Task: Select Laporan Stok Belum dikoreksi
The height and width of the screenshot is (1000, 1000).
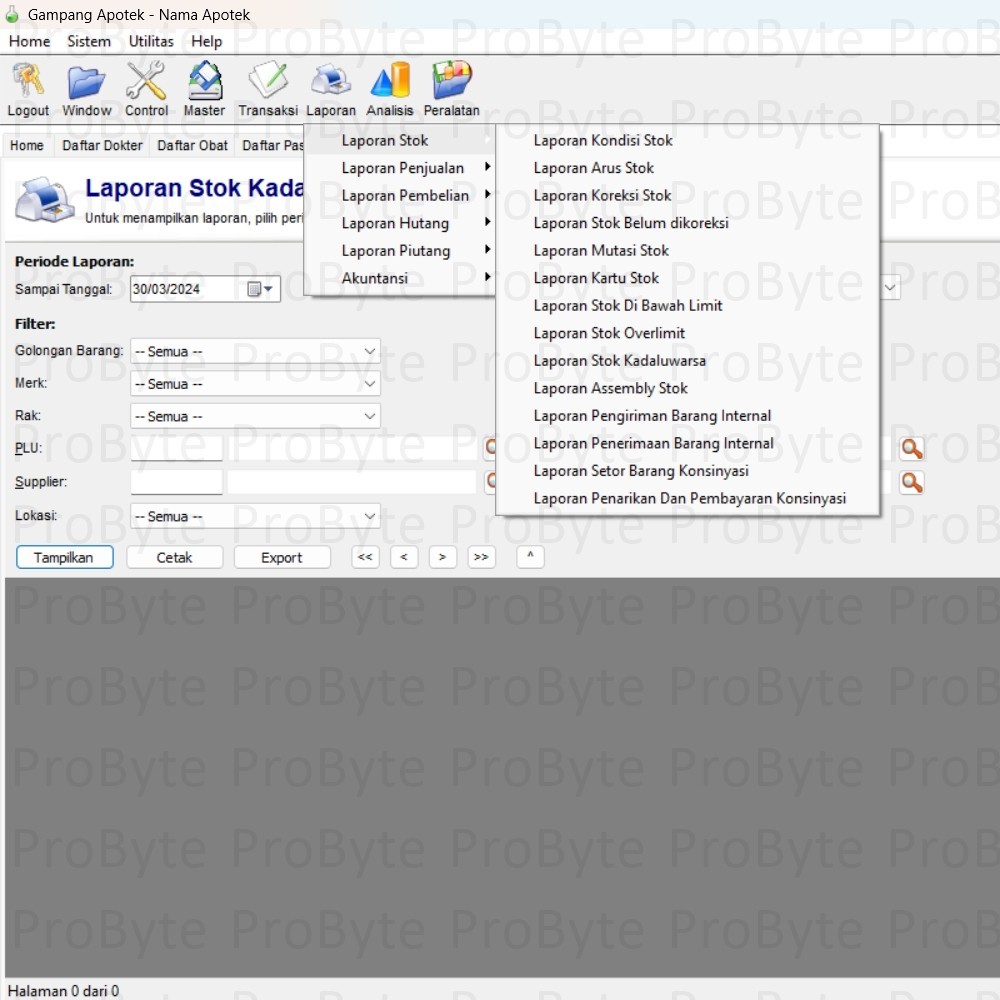Action: 688,223
